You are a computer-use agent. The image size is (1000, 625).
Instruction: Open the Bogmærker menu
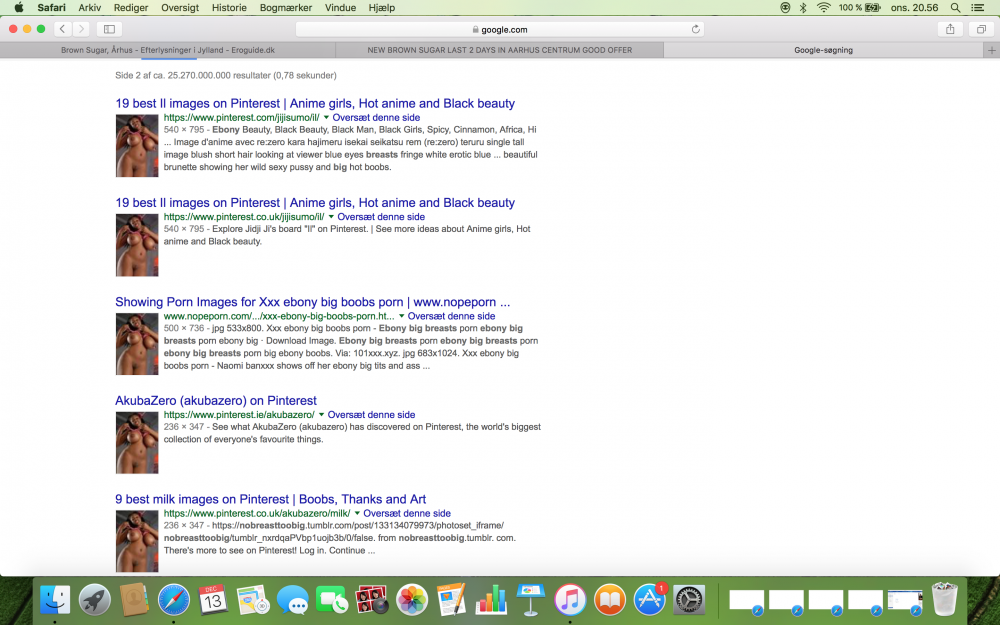[x=286, y=8]
